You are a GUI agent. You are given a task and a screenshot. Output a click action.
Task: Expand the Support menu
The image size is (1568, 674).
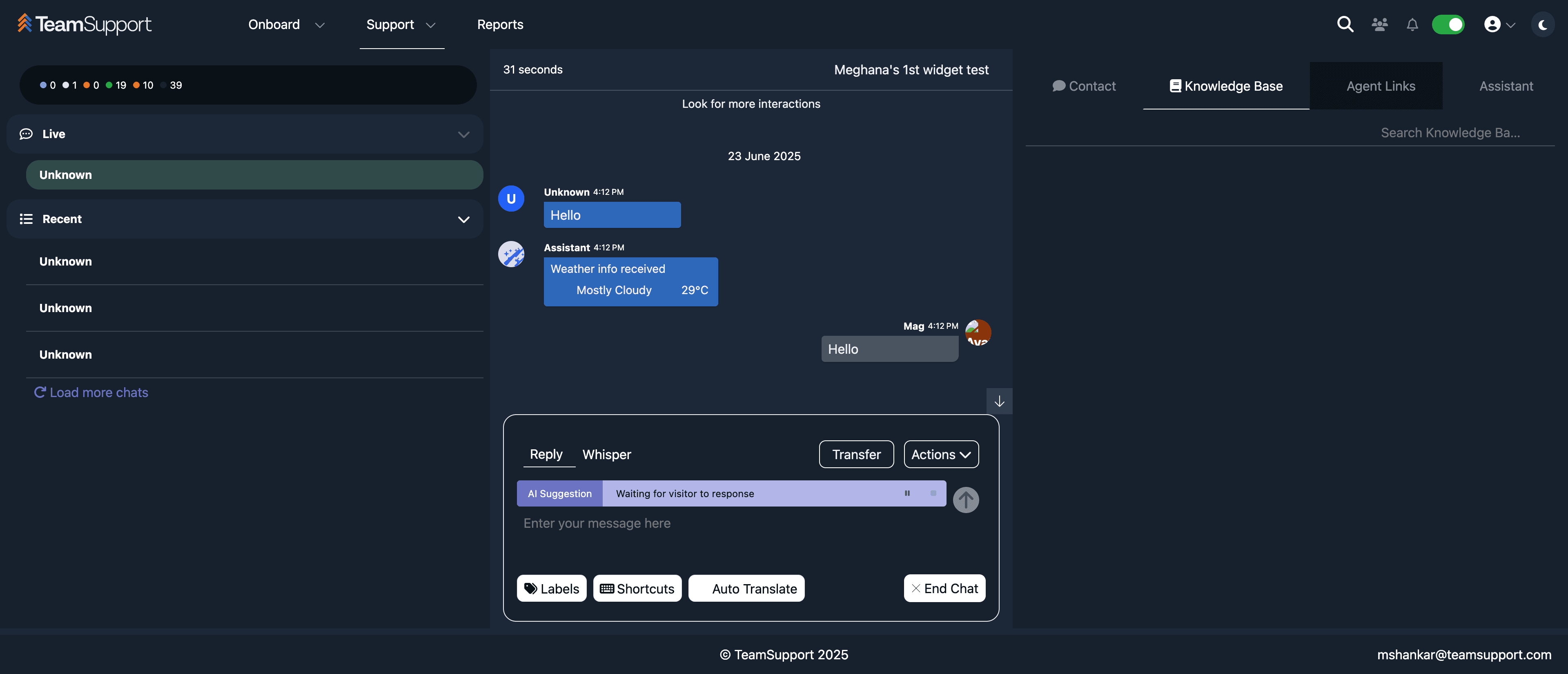(401, 25)
